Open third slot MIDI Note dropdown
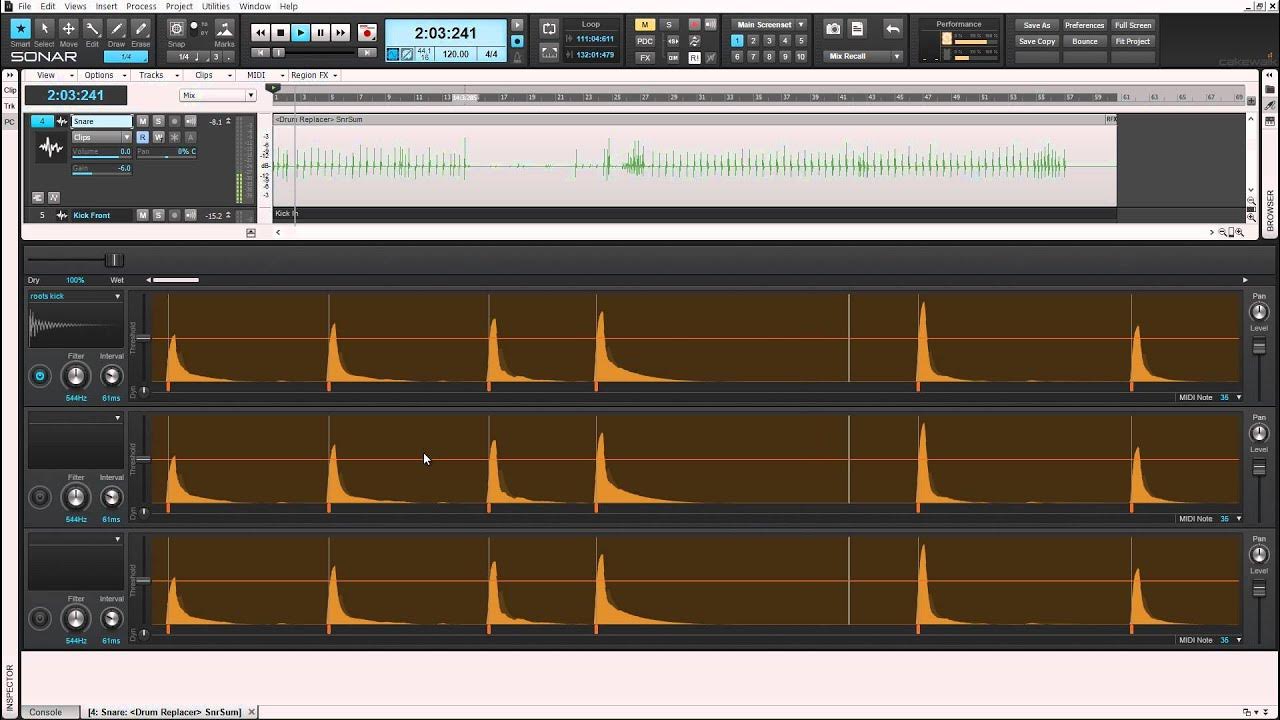Viewport: 1280px width, 720px height. tap(1239, 640)
